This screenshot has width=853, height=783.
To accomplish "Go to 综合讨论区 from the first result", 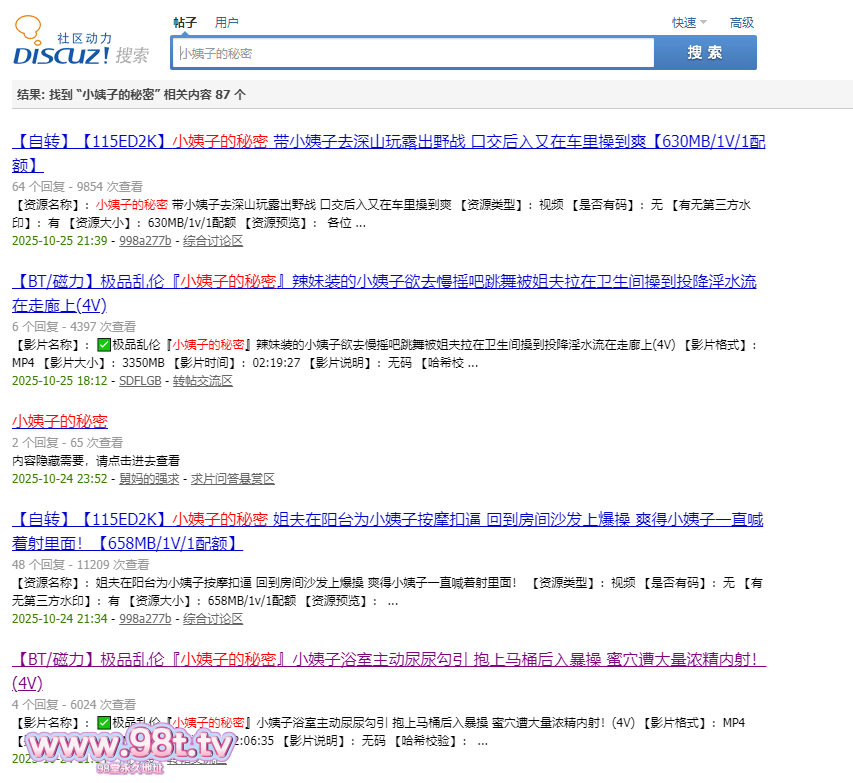I will click(213, 241).
